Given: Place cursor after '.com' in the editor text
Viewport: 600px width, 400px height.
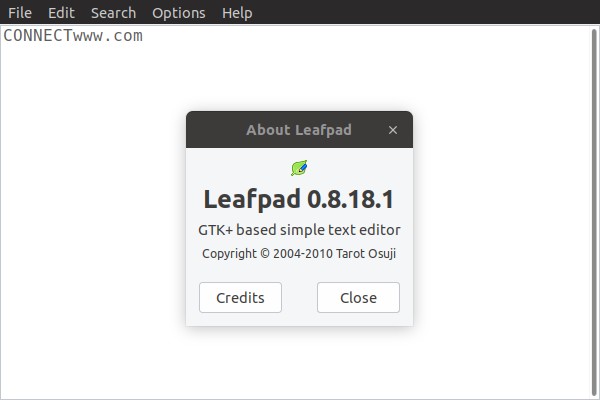Looking at the screenshot, I should pos(143,36).
